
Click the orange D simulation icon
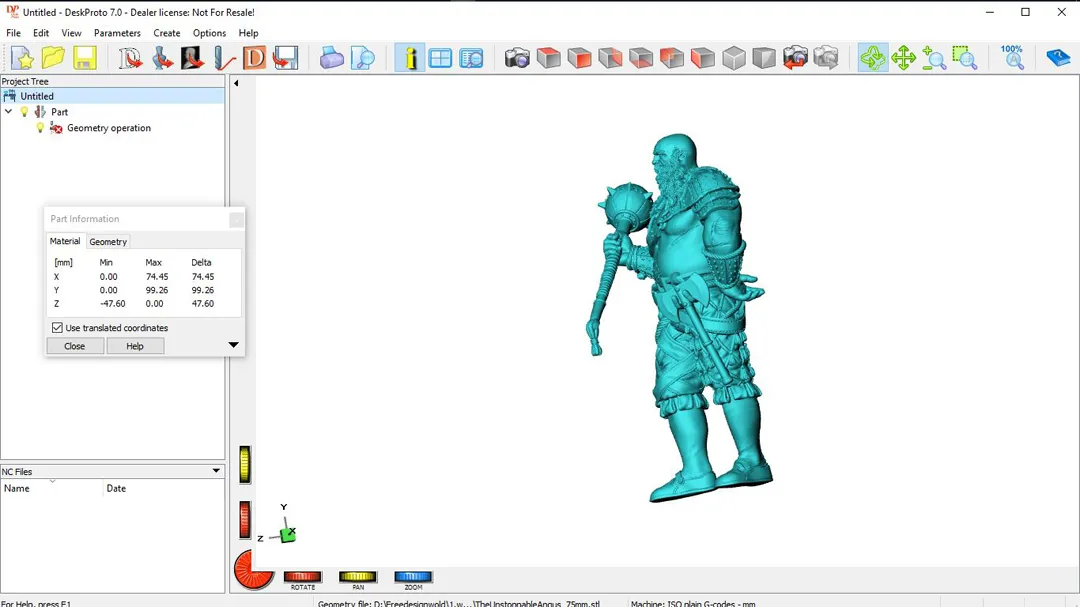point(254,58)
